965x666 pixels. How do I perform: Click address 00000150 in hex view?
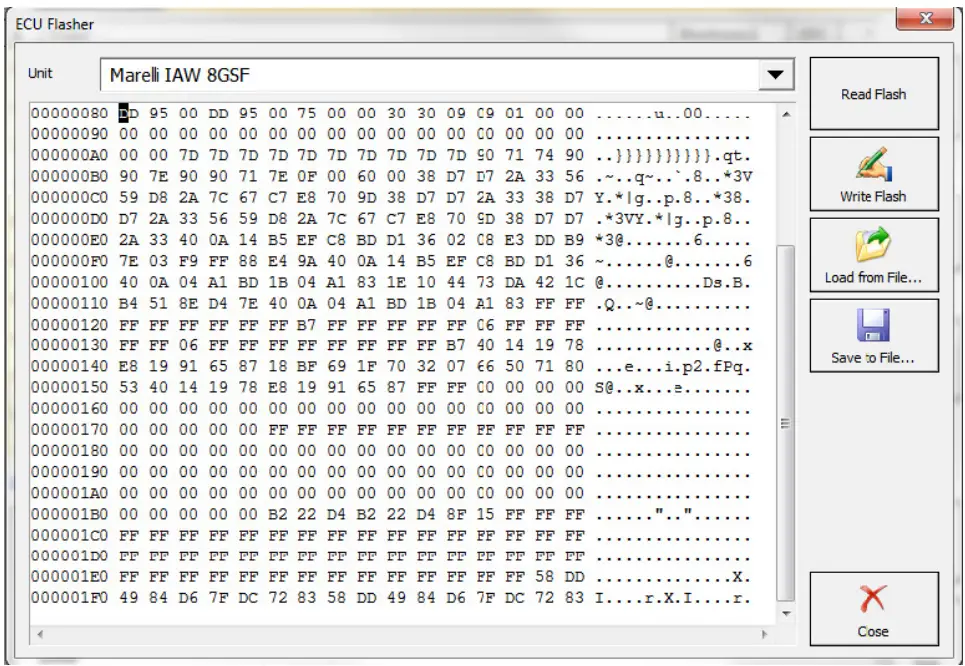coord(70,387)
